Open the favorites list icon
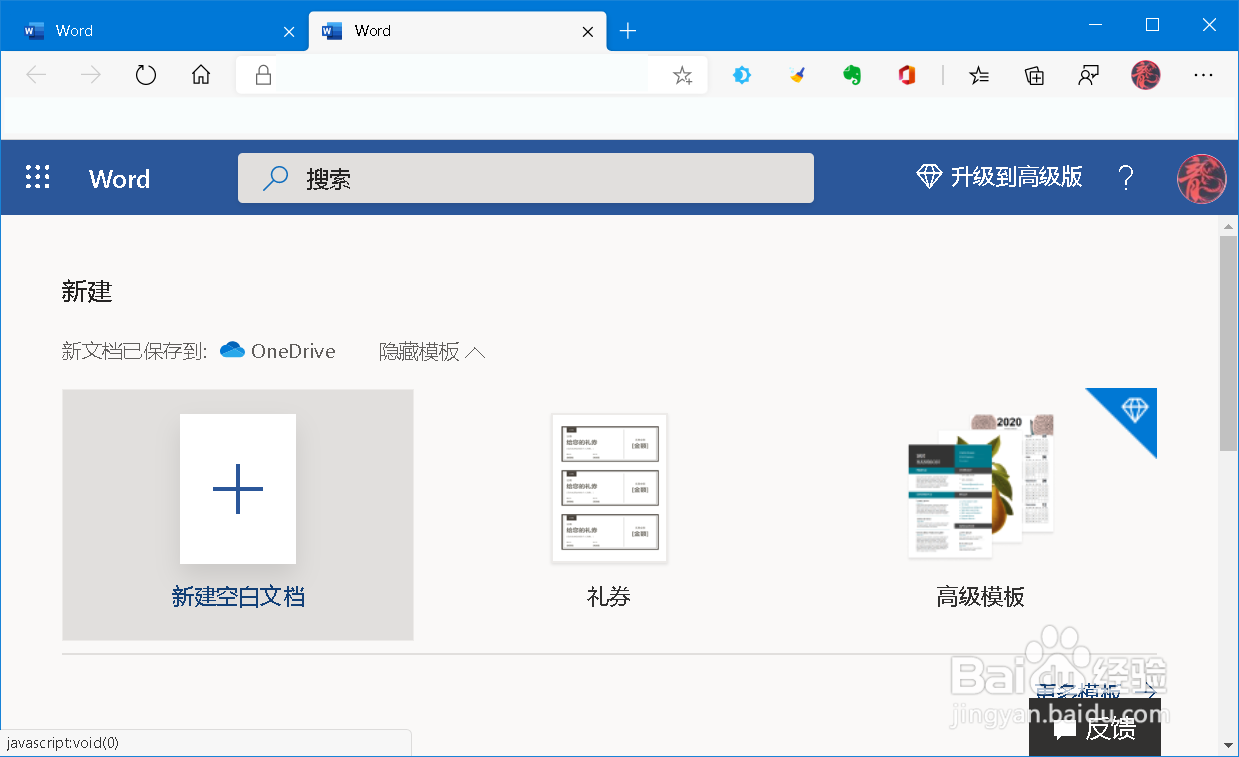The image size is (1239, 757). pos(980,75)
